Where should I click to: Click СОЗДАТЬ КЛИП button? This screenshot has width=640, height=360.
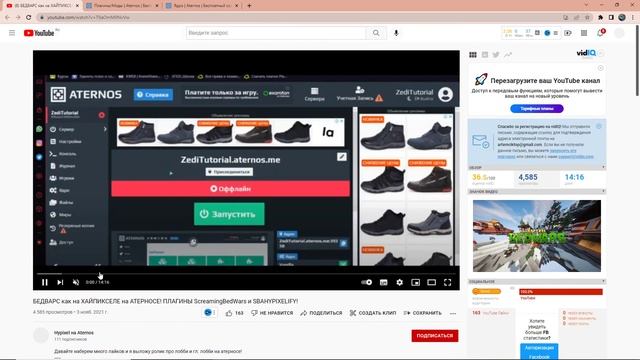pos(373,313)
